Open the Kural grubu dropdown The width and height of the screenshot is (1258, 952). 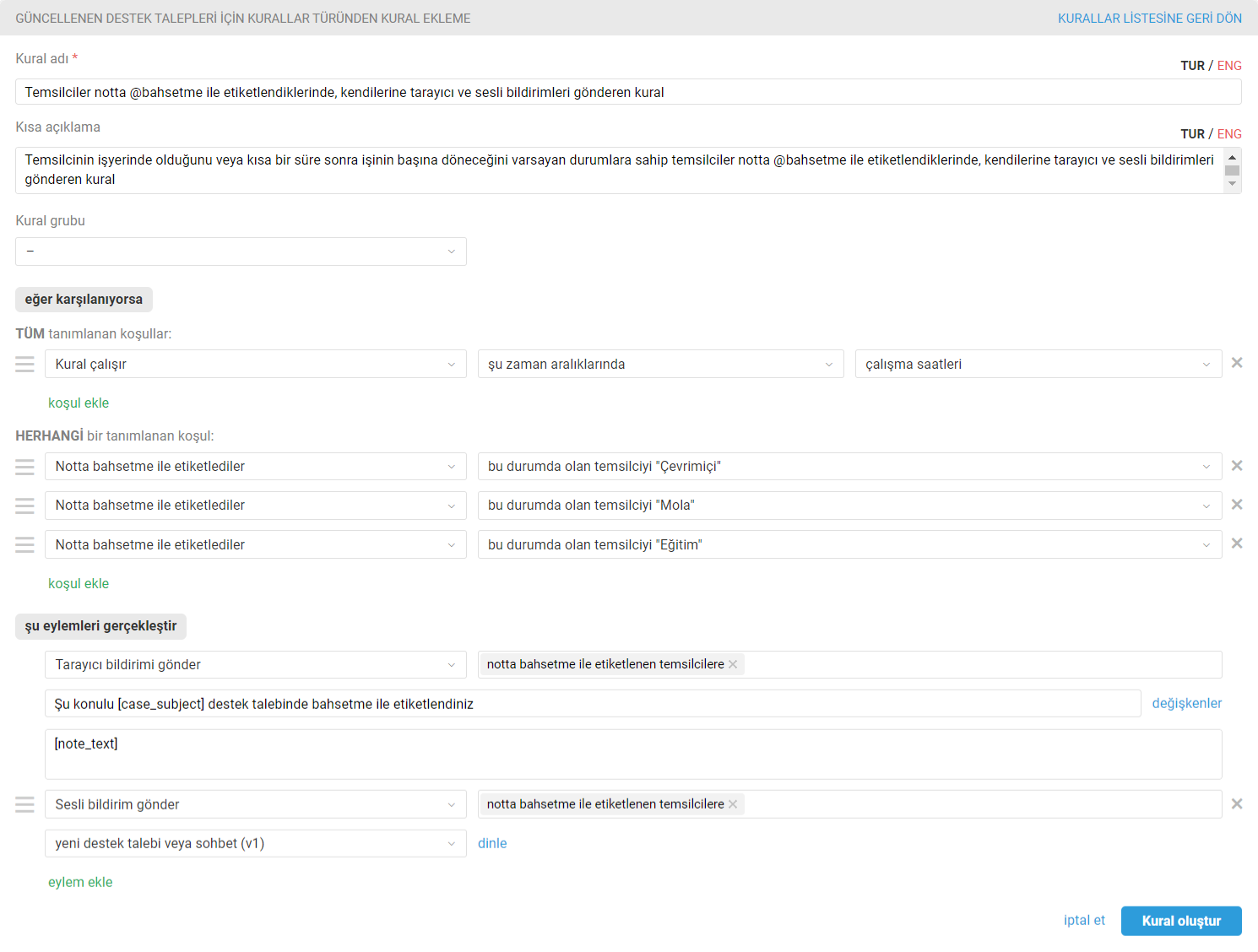[241, 252]
